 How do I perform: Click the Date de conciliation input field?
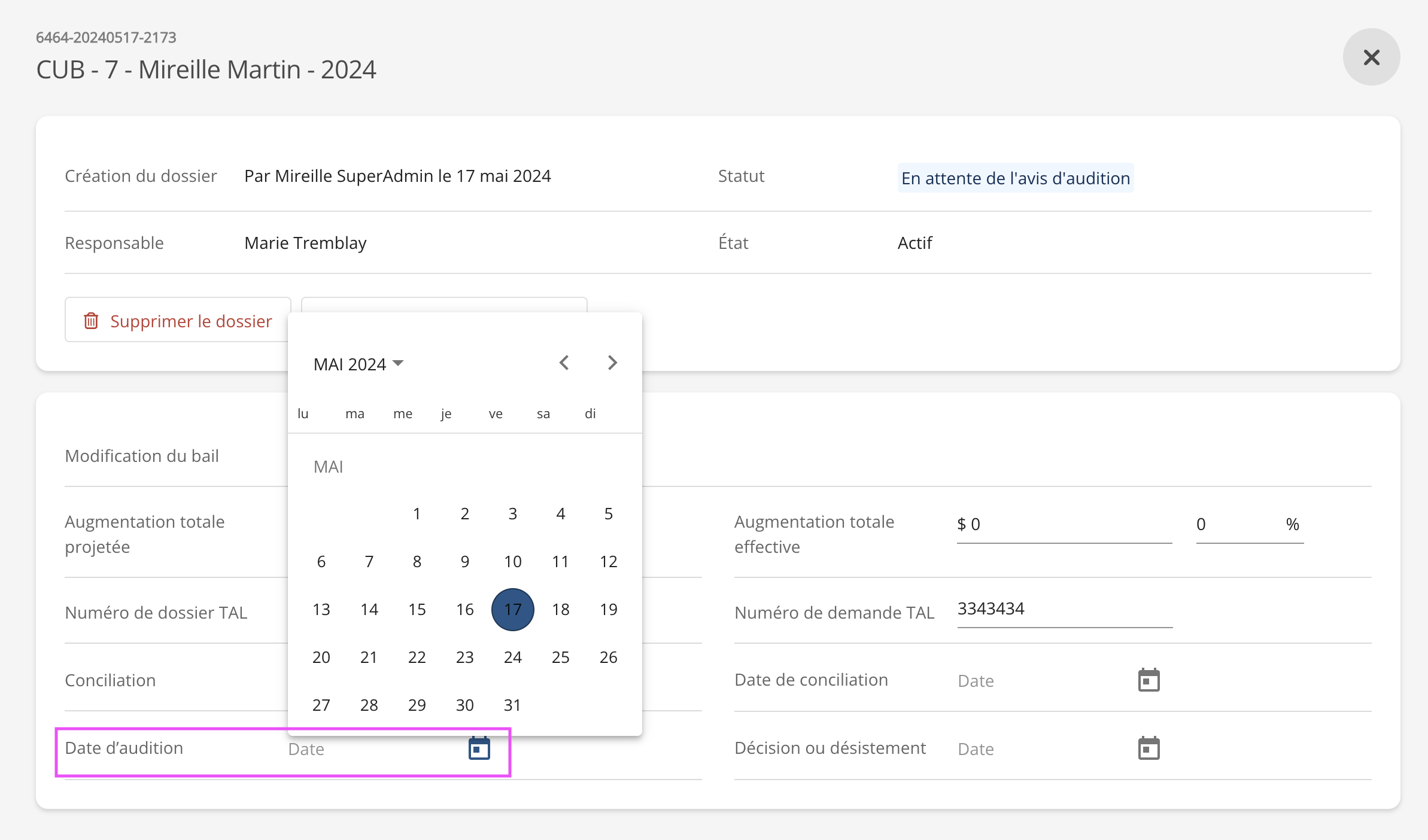pyautogui.click(x=1041, y=681)
